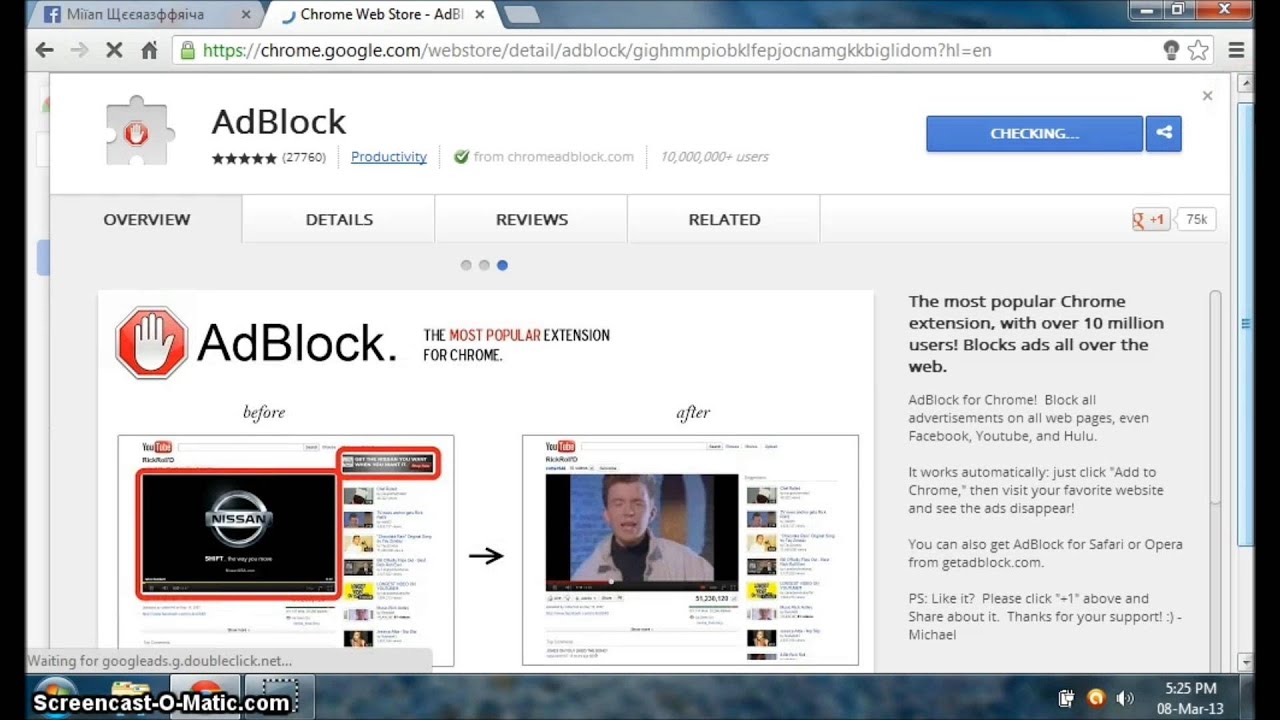Click the "Waiting for googleads.g.doubleclick.net..." status text
The height and width of the screenshot is (720, 1280).
[x=160, y=661]
